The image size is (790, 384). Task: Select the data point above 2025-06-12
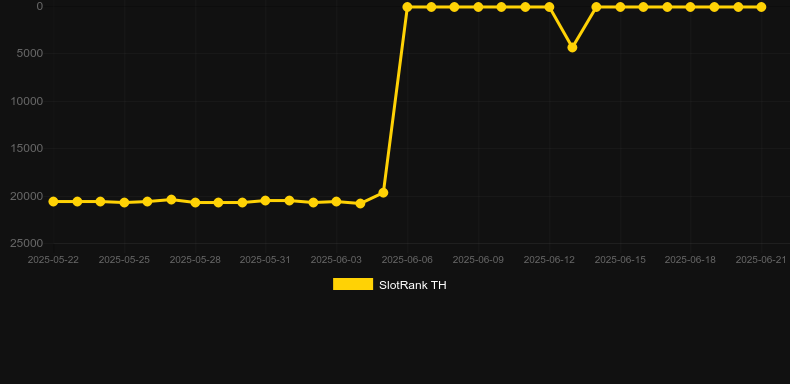pyautogui.click(x=549, y=7)
